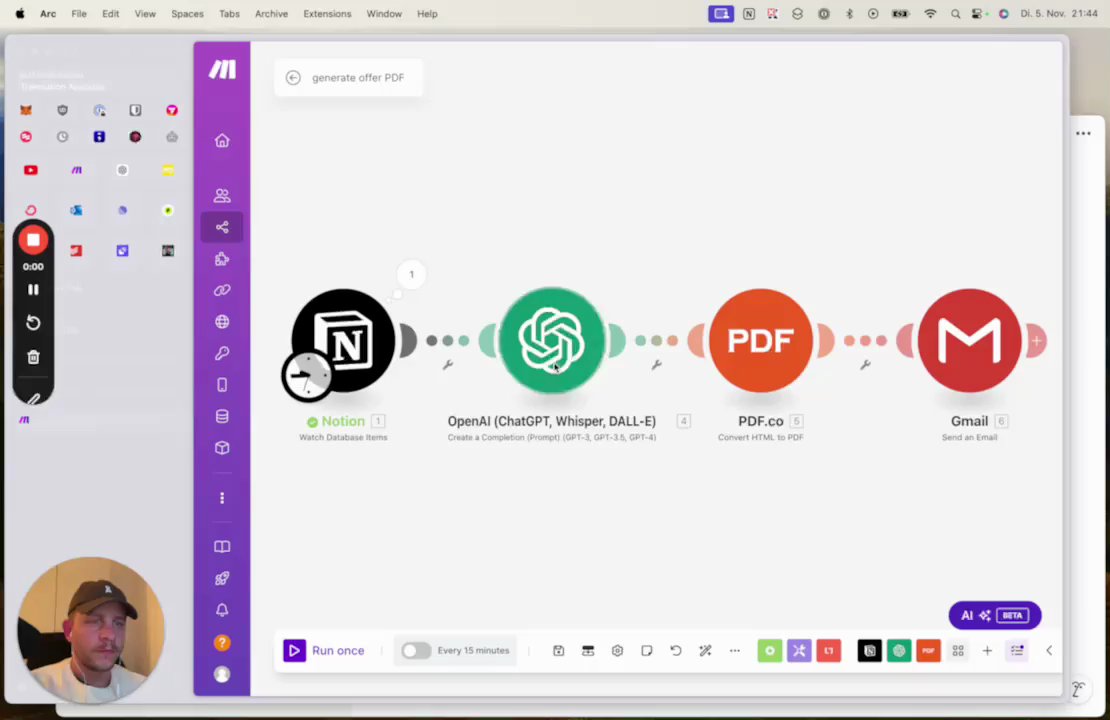Click the purple Tools icon
Screen dimensions: 1110x720
tap(799, 651)
